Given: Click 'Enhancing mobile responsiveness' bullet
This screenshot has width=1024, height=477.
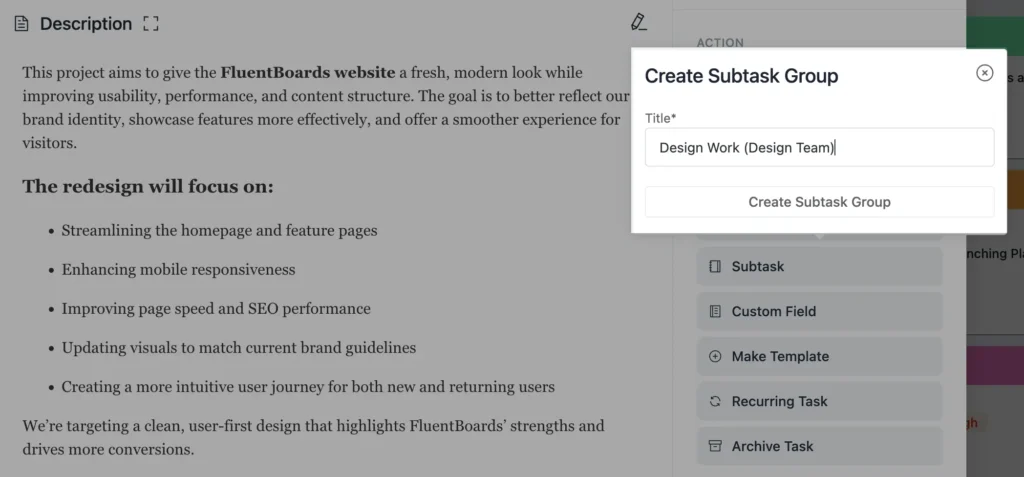Looking at the screenshot, I should 178,270.
